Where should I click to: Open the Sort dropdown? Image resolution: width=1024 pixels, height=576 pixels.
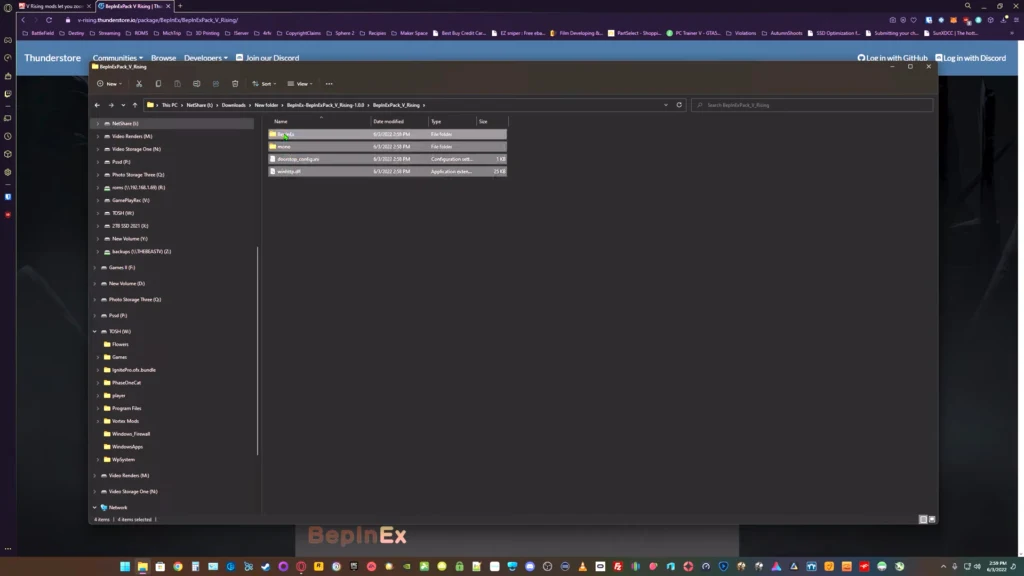tap(264, 84)
